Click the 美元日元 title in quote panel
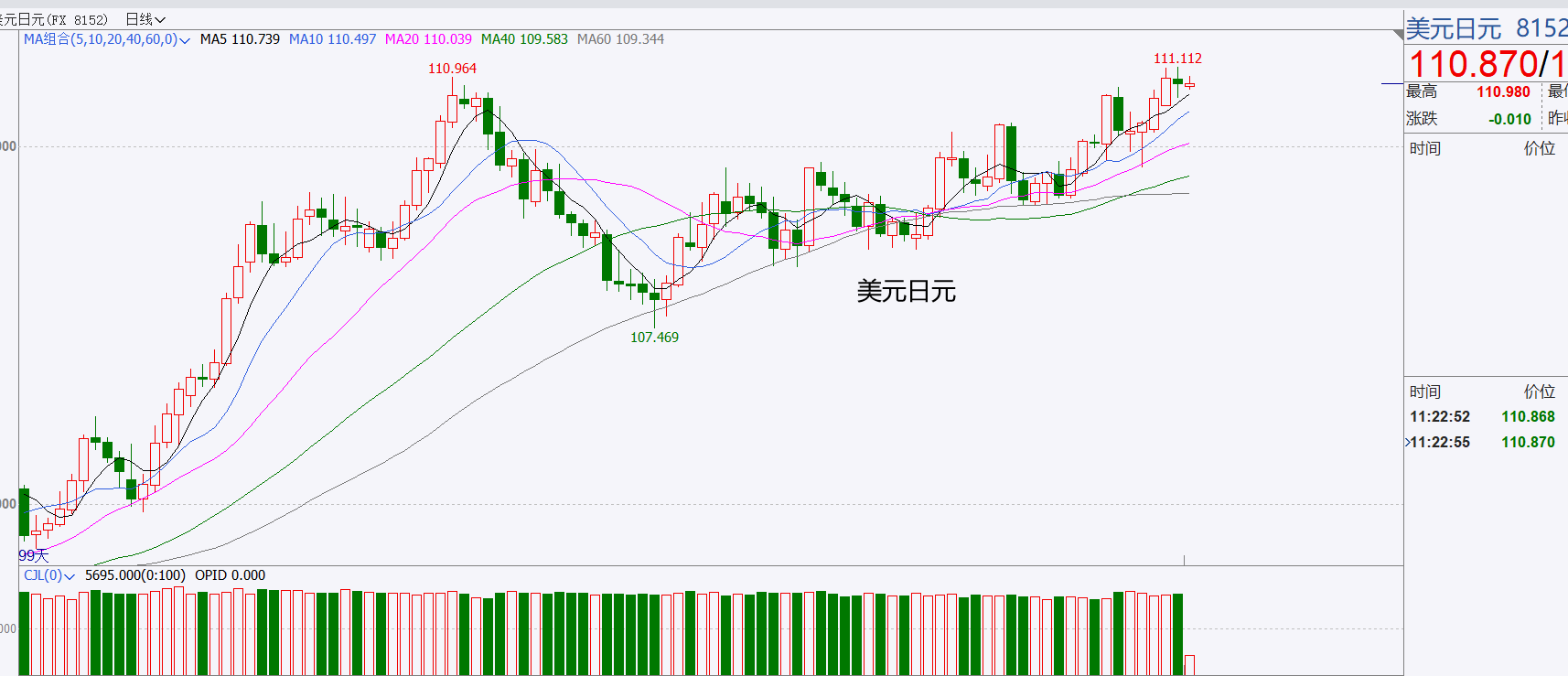This screenshot has height=676, width=1568. [1453, 29]
